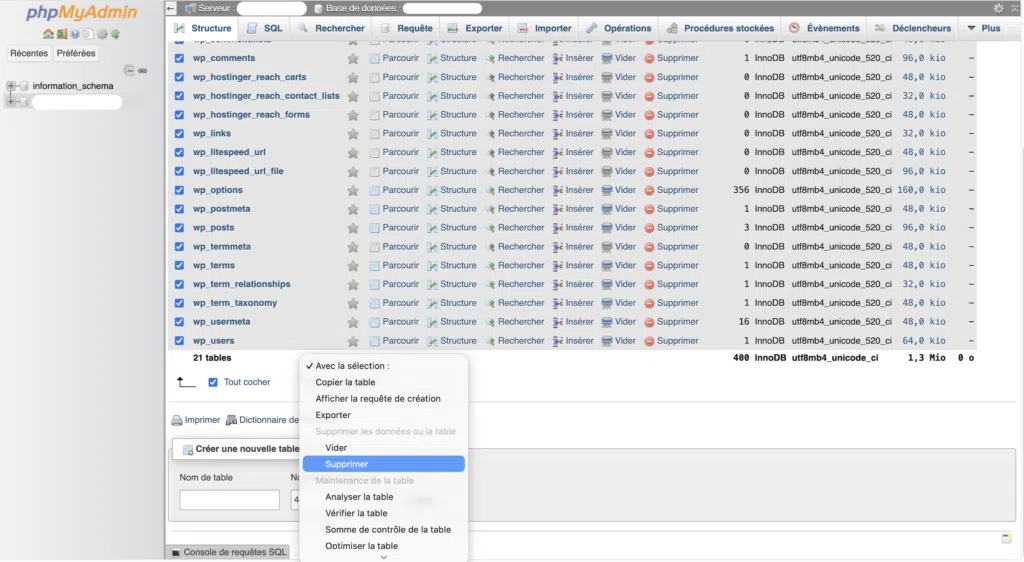1024x562 pixels.
Task: Click the up arrow beside Tout cocher
Action: [x=186, y=382]
